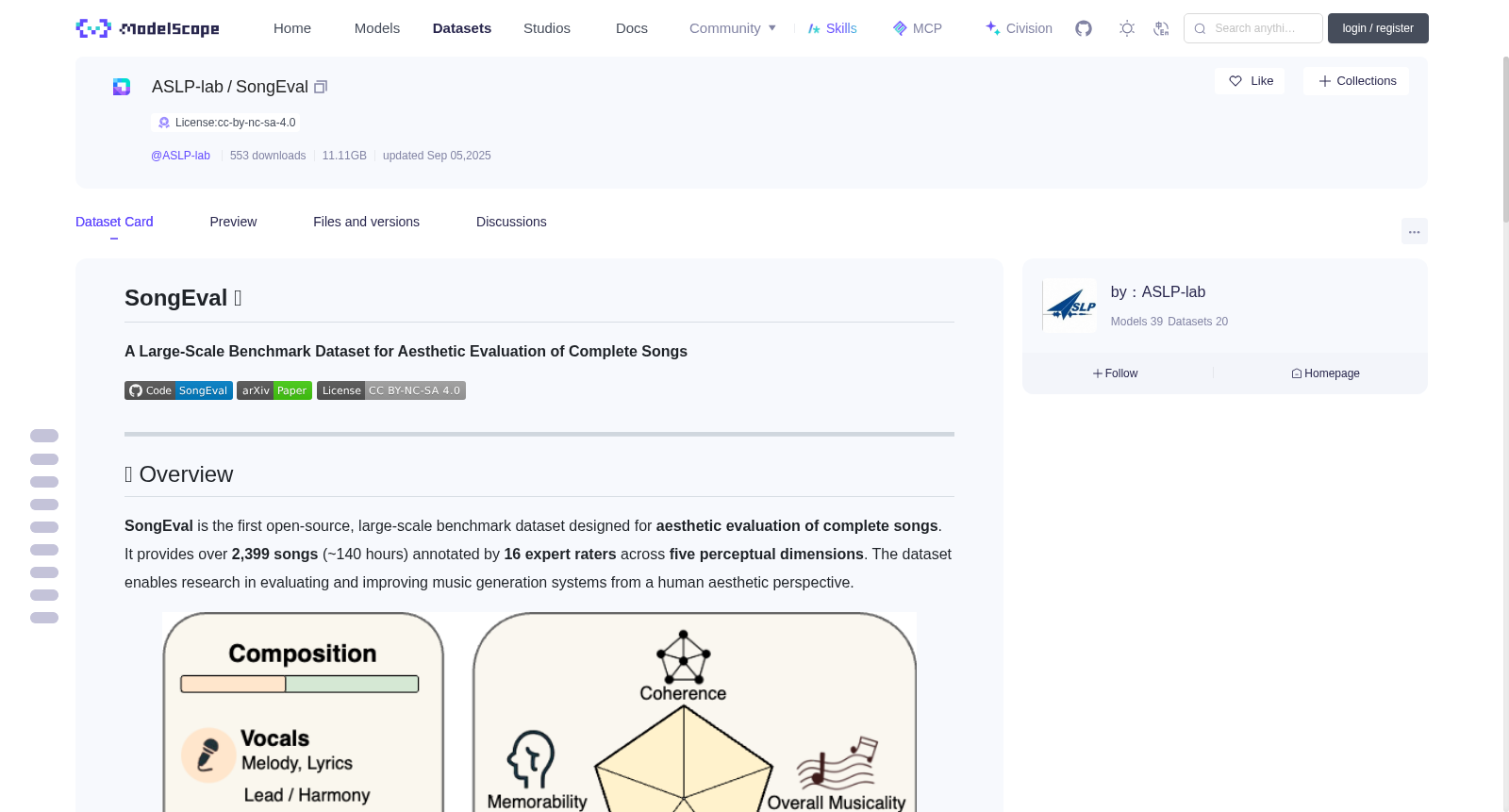
Task: Copy the ASLP-lab / SongEval dataset name
Action: [321, 87]
